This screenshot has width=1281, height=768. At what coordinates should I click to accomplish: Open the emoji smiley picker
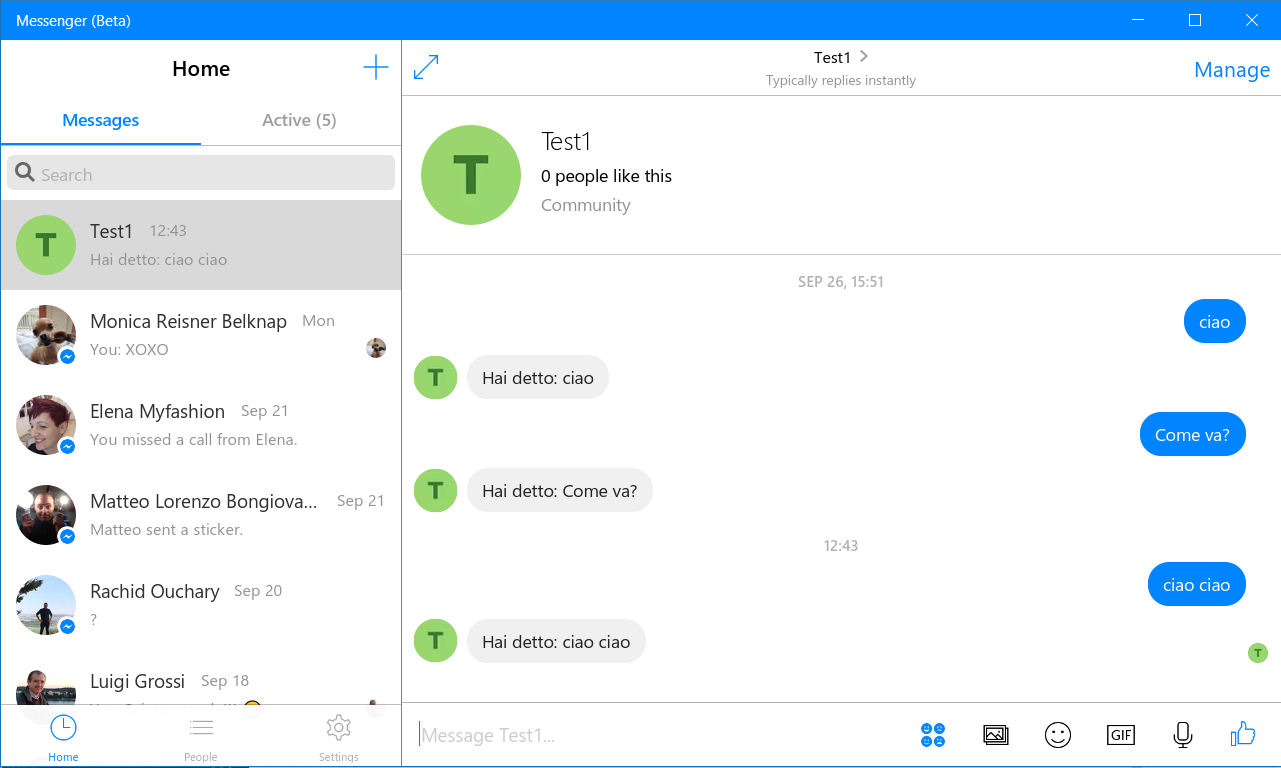(x=1057, y=735)
